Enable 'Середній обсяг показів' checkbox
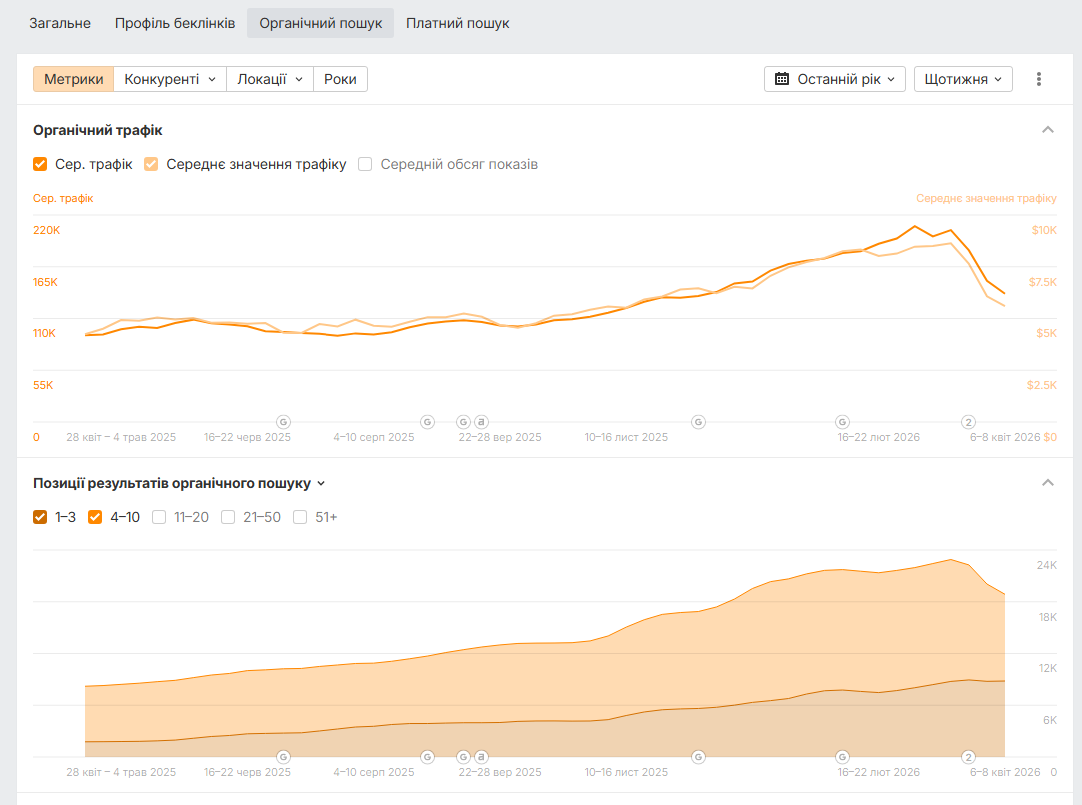Viewport: 1082px width, 805px height. pos(365,164)
